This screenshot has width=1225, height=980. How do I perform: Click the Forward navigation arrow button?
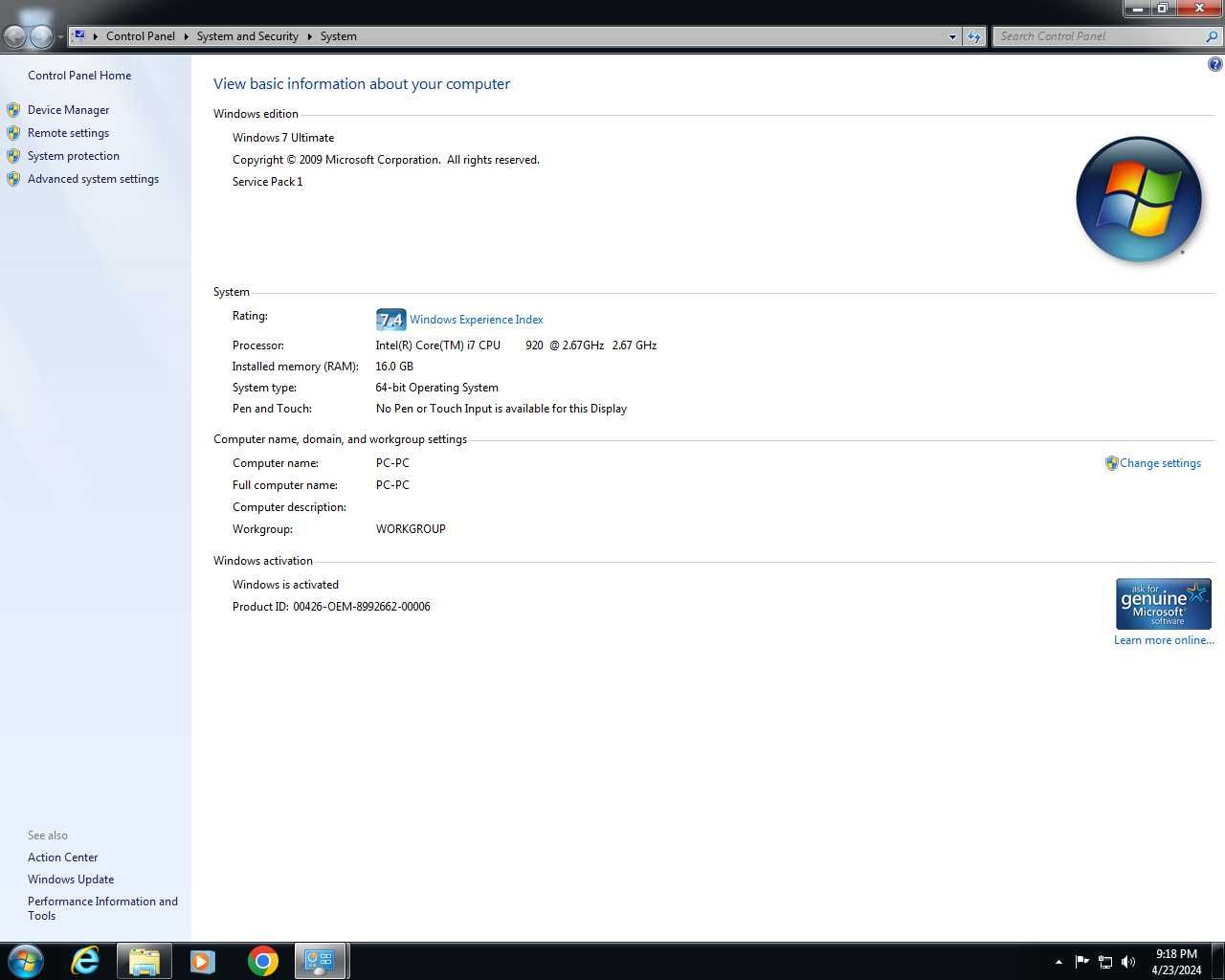point(41,36)
